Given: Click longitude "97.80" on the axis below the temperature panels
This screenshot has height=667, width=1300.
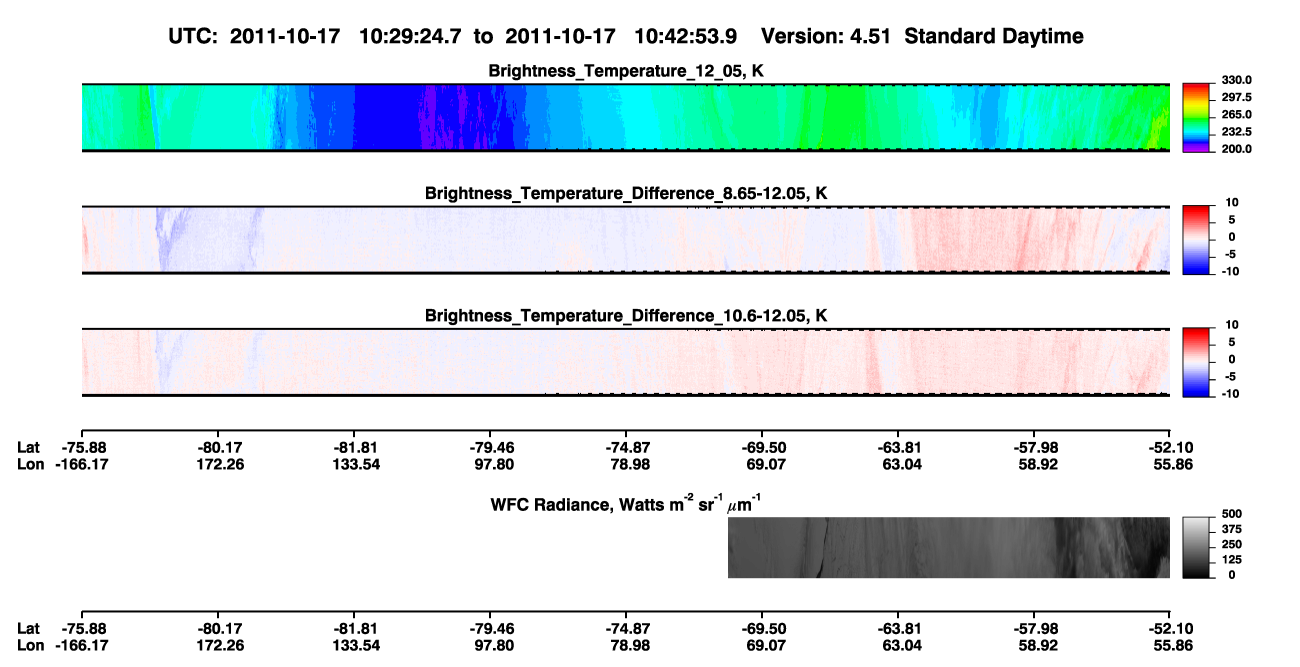Looking at the screenshot, I should tap(489, 464).
